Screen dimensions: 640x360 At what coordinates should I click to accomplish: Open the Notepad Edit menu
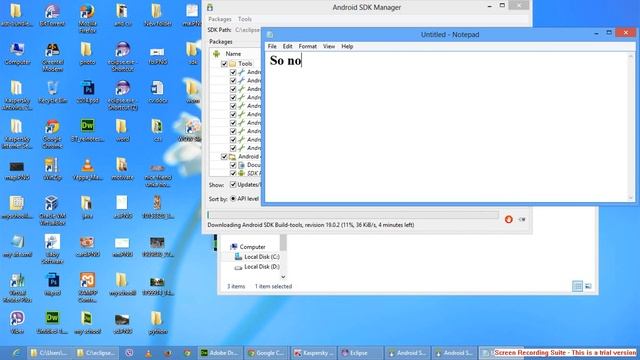[x=287, y=47]
